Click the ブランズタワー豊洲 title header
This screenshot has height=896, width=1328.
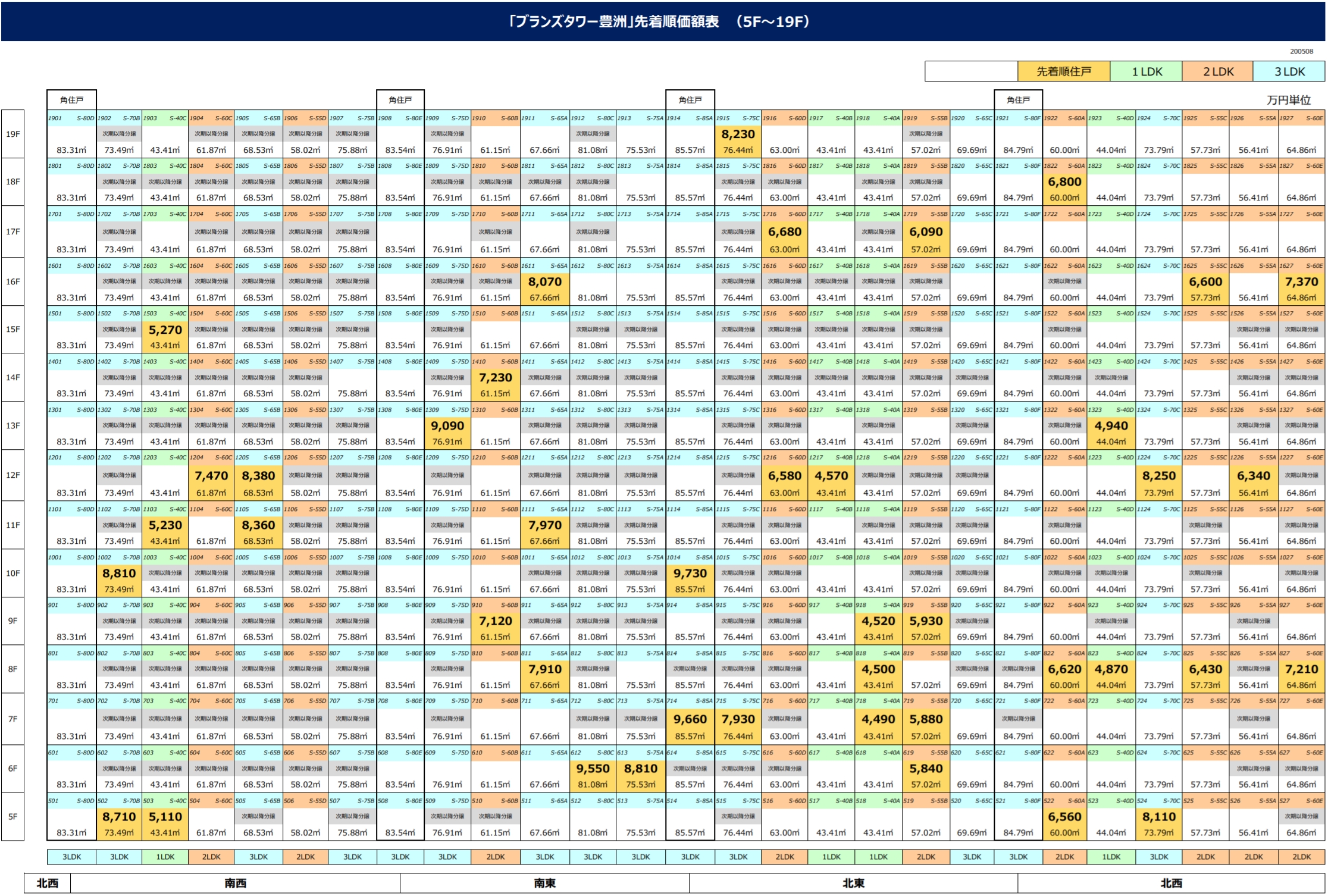(663, 22)
